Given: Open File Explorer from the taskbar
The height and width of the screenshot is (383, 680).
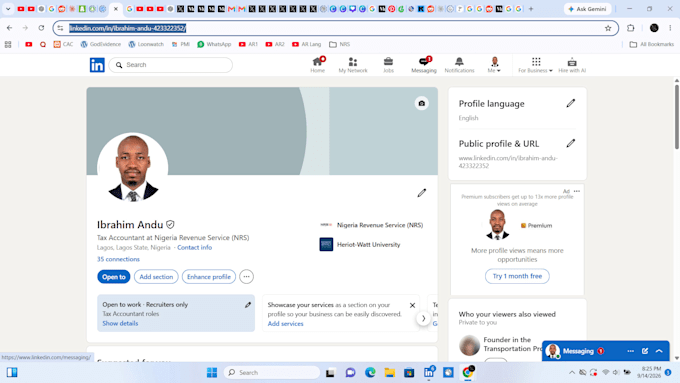Looking at the screenshot, I should tap(389, 372).
